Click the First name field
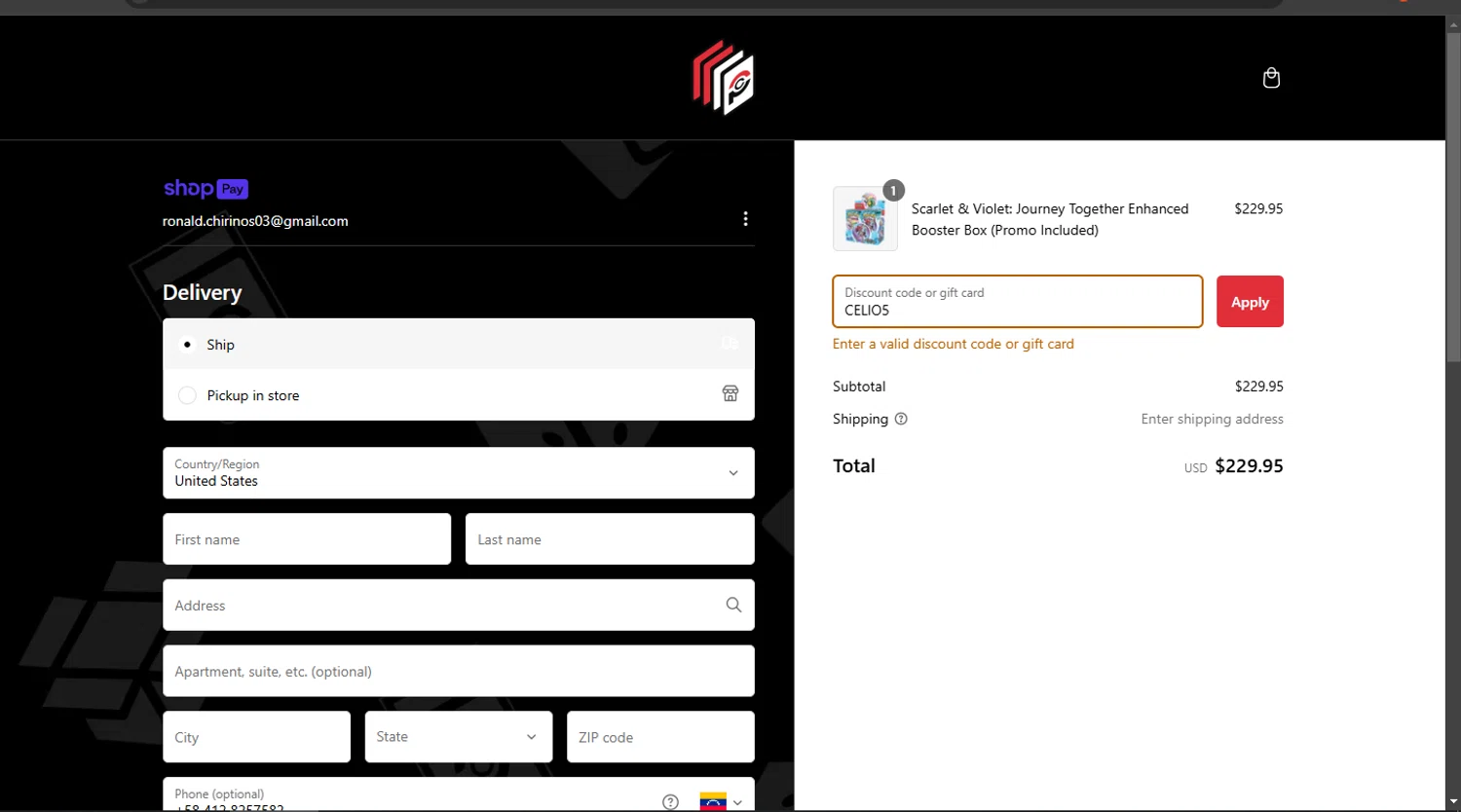Screen dimensions: 1461x812 307,538
